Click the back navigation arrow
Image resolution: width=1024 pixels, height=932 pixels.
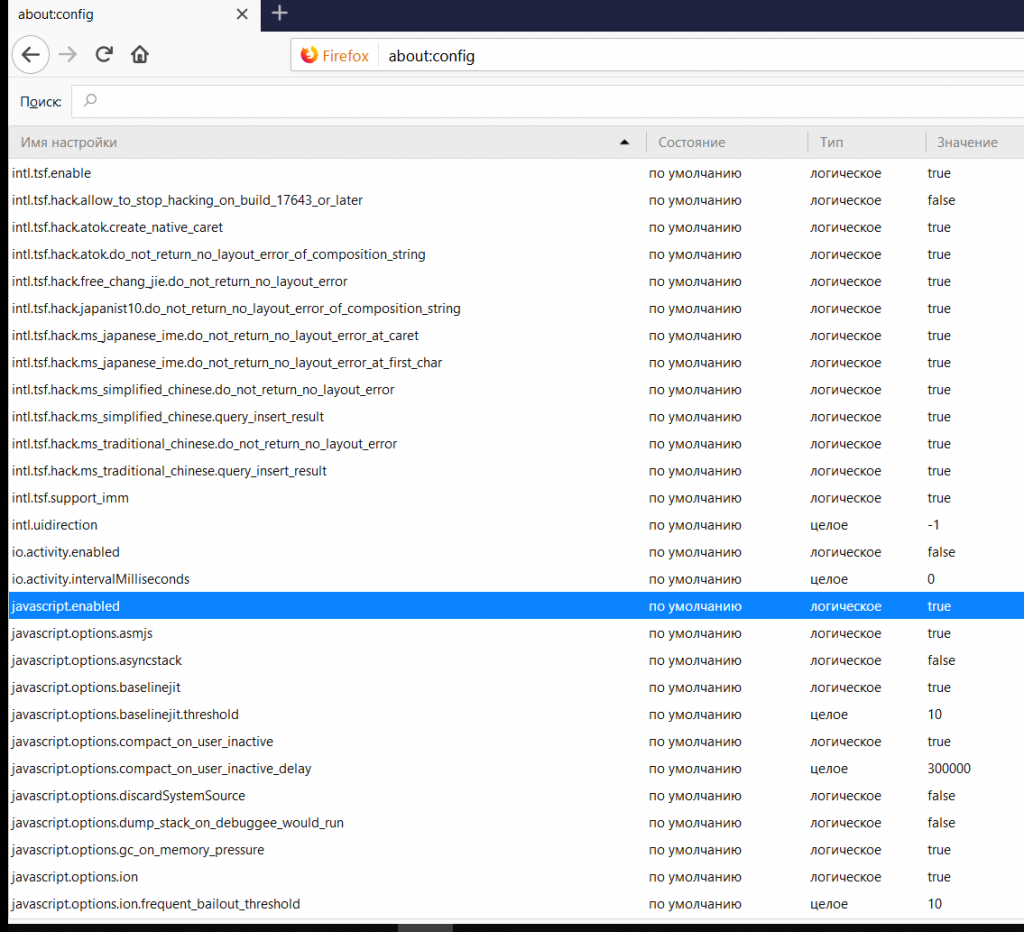click(30, 55)
